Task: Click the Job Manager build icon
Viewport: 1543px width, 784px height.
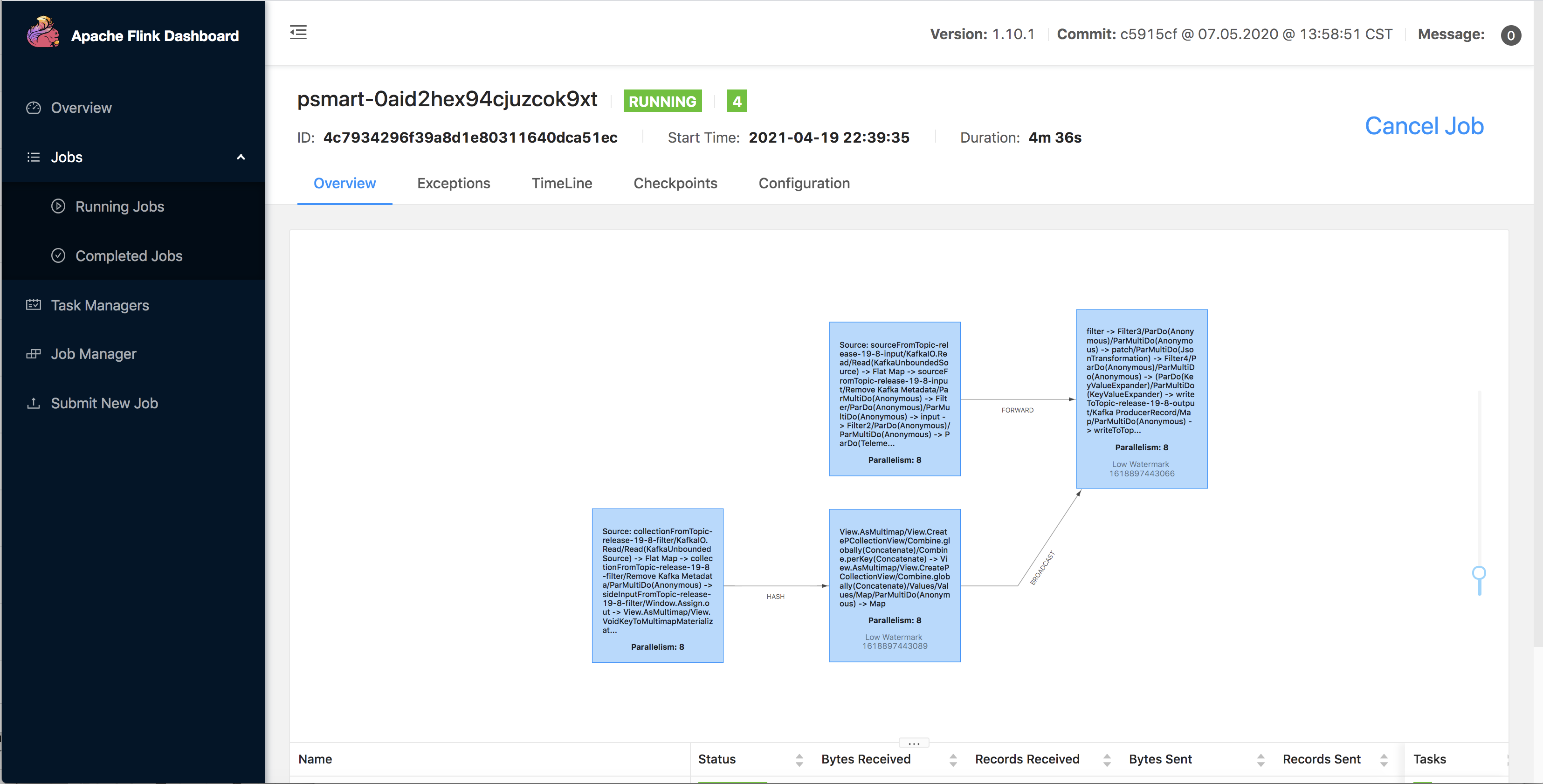Action: (x=34, y=354)
